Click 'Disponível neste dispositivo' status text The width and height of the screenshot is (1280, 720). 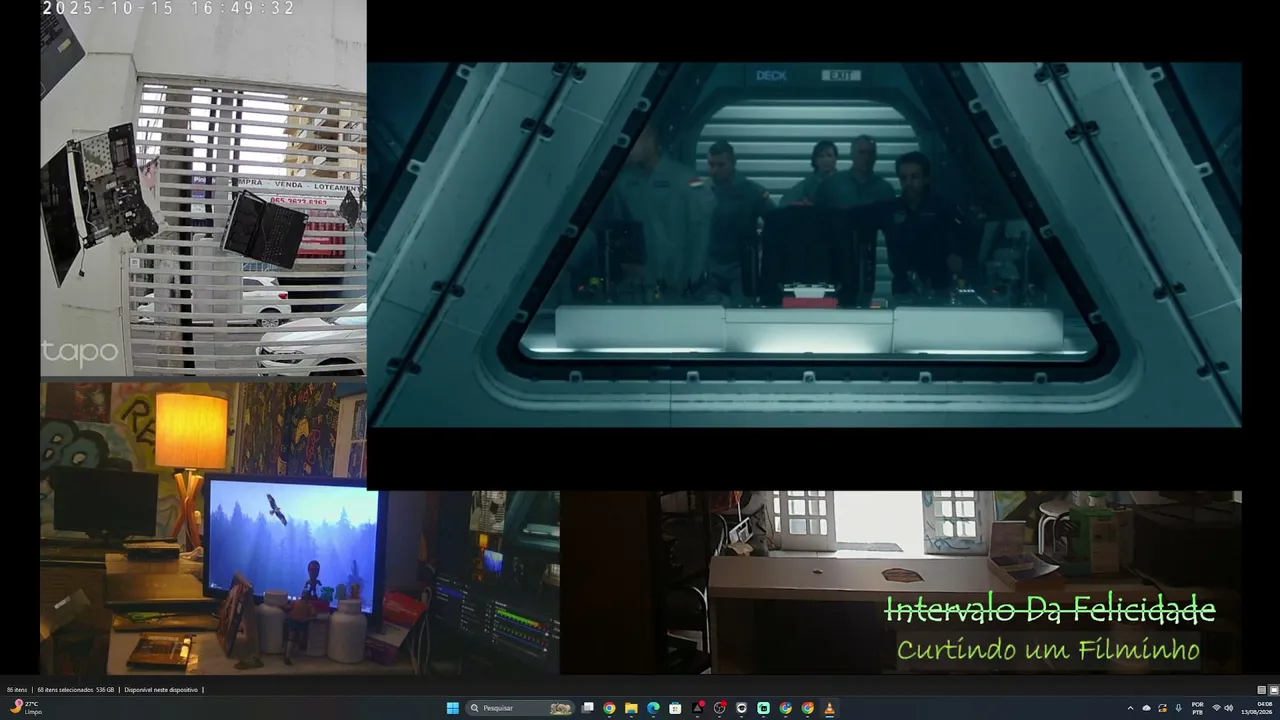(161, 690)
